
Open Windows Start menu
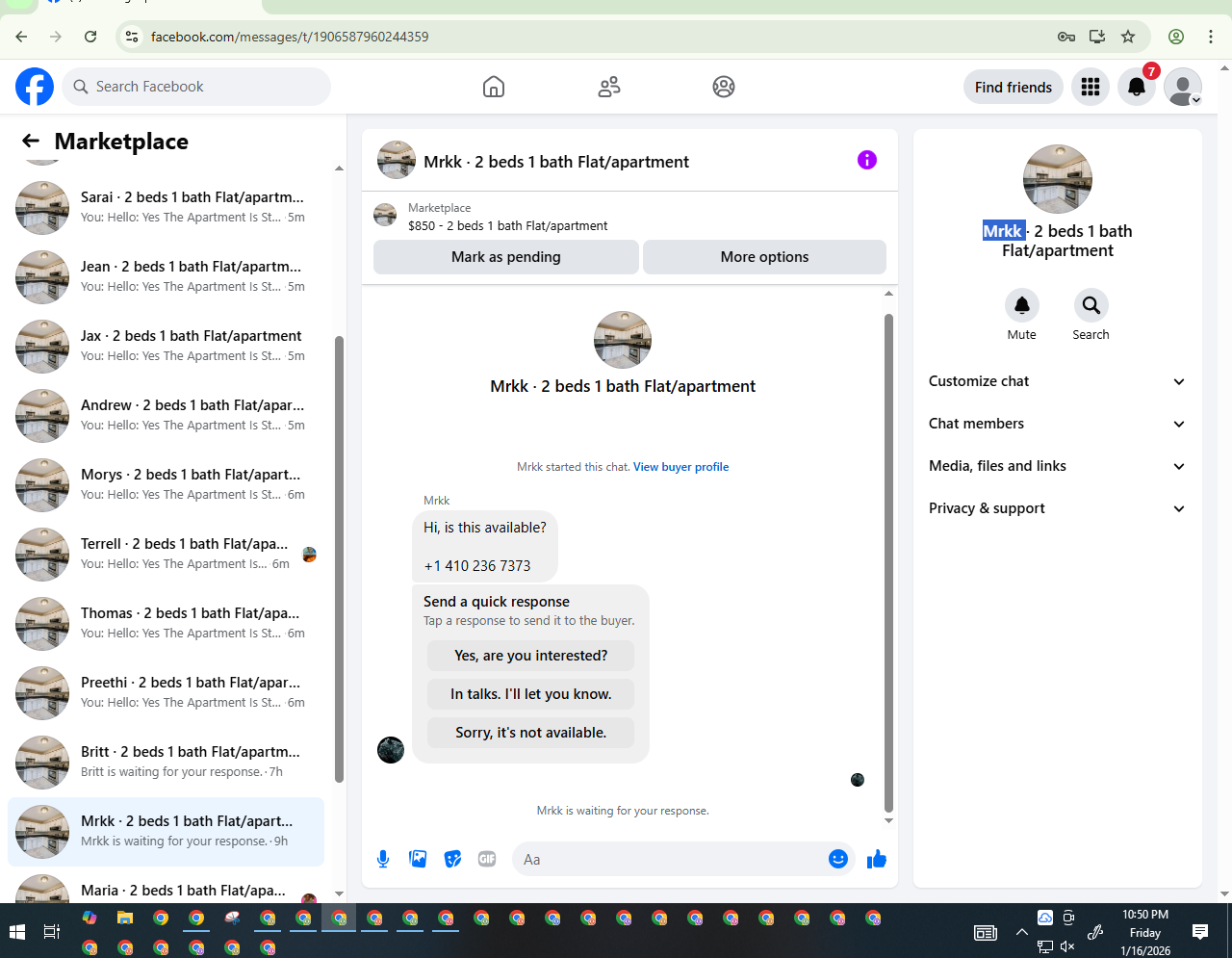pyautogui.click(x=16, y=932)
